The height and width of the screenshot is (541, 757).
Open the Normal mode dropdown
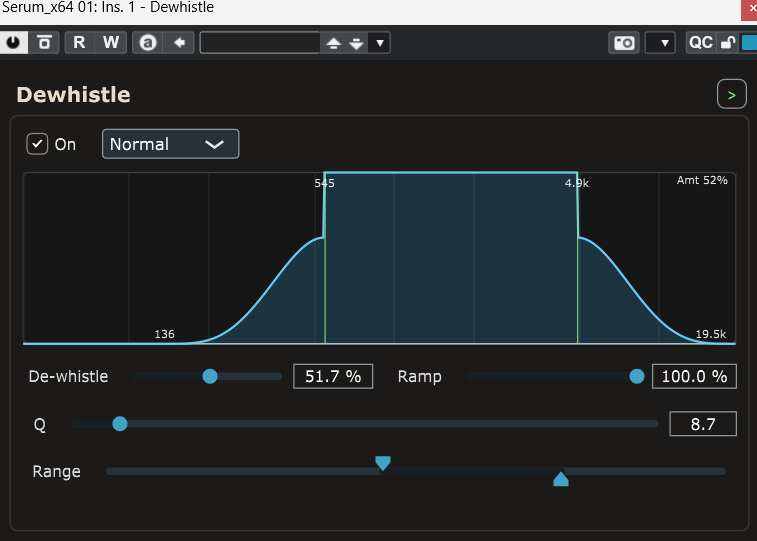(170, 144)
